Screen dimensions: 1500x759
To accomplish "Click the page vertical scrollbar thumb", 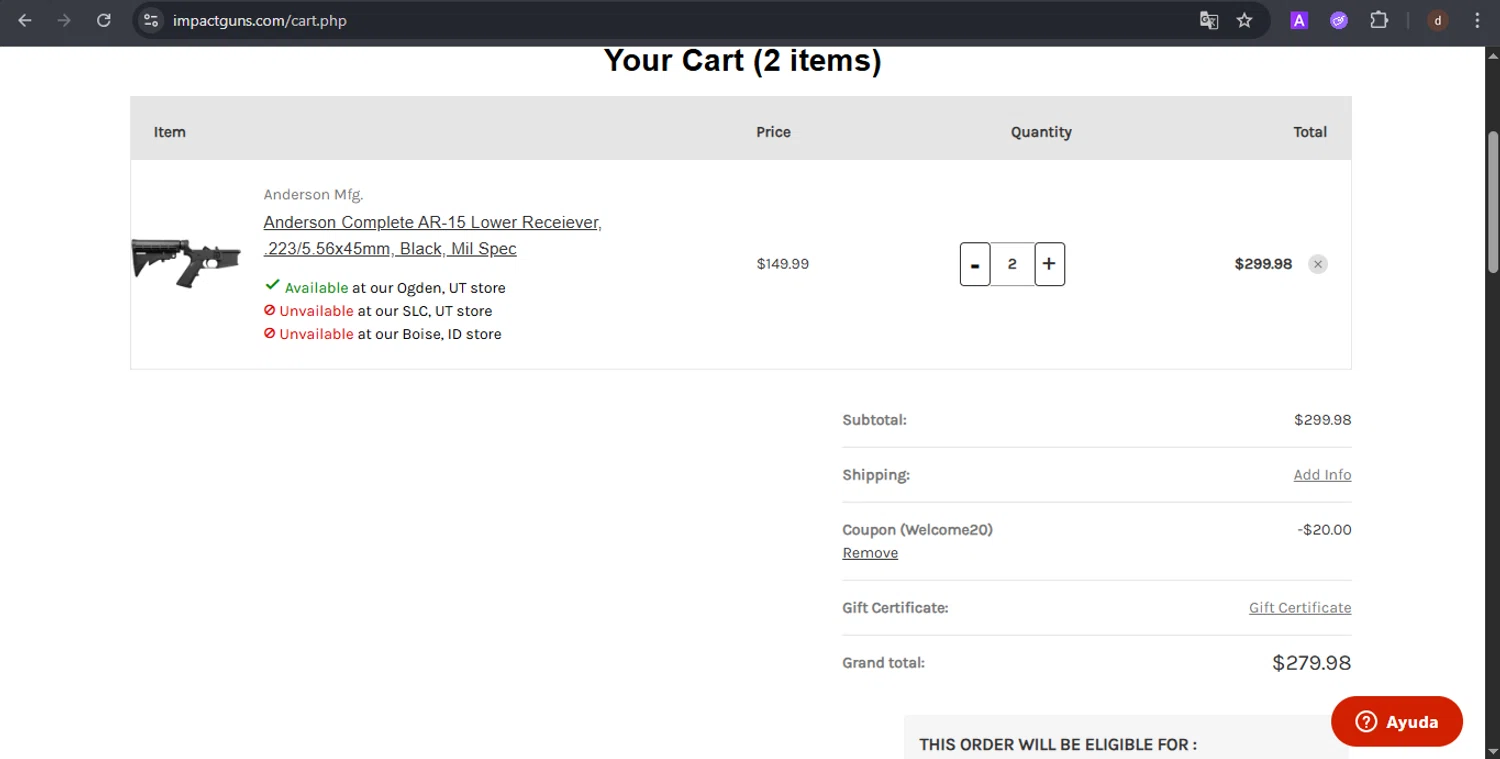I will (x=1493, y=202).
